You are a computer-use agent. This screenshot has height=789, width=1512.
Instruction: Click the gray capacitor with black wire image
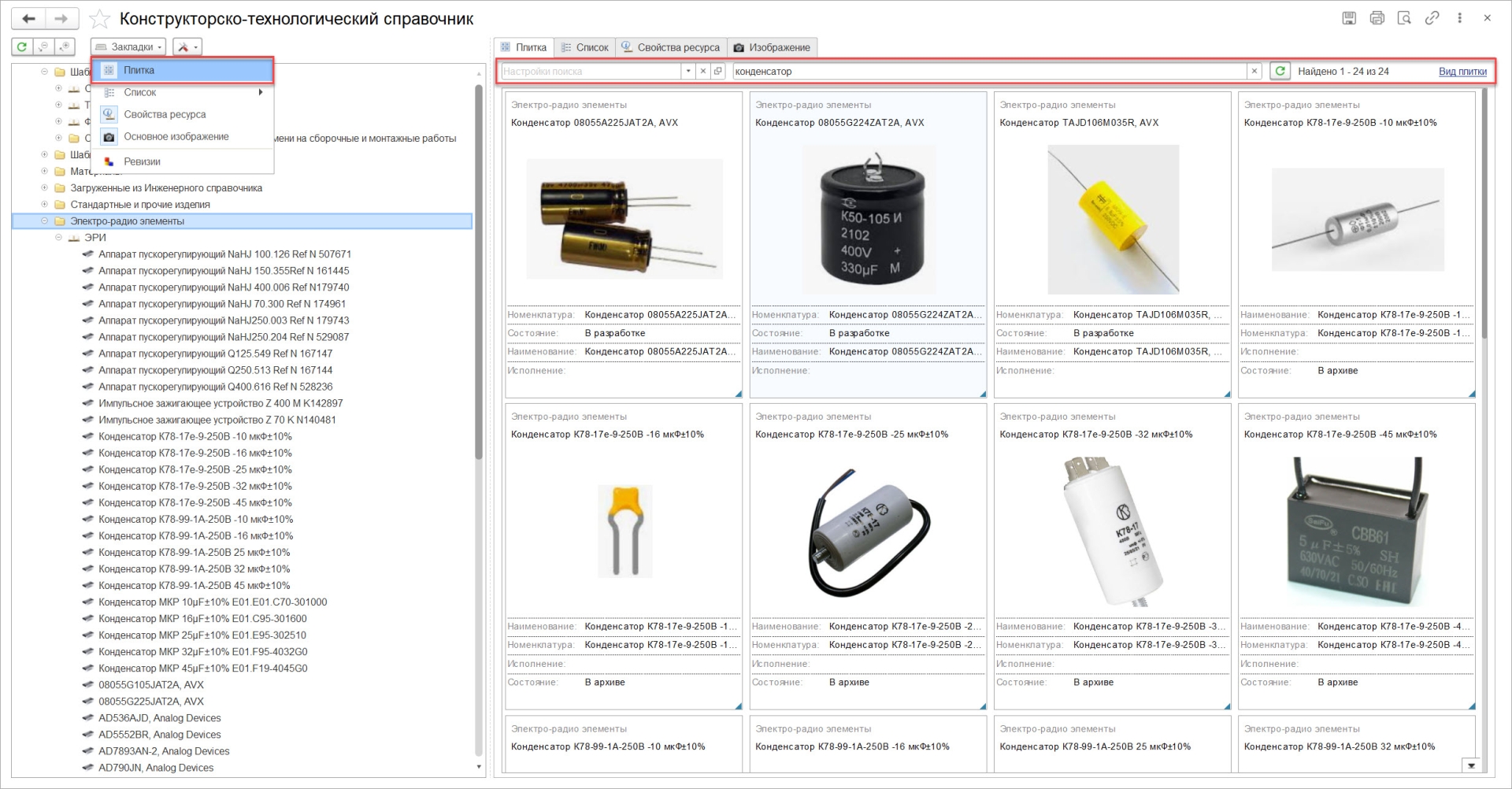868,532
